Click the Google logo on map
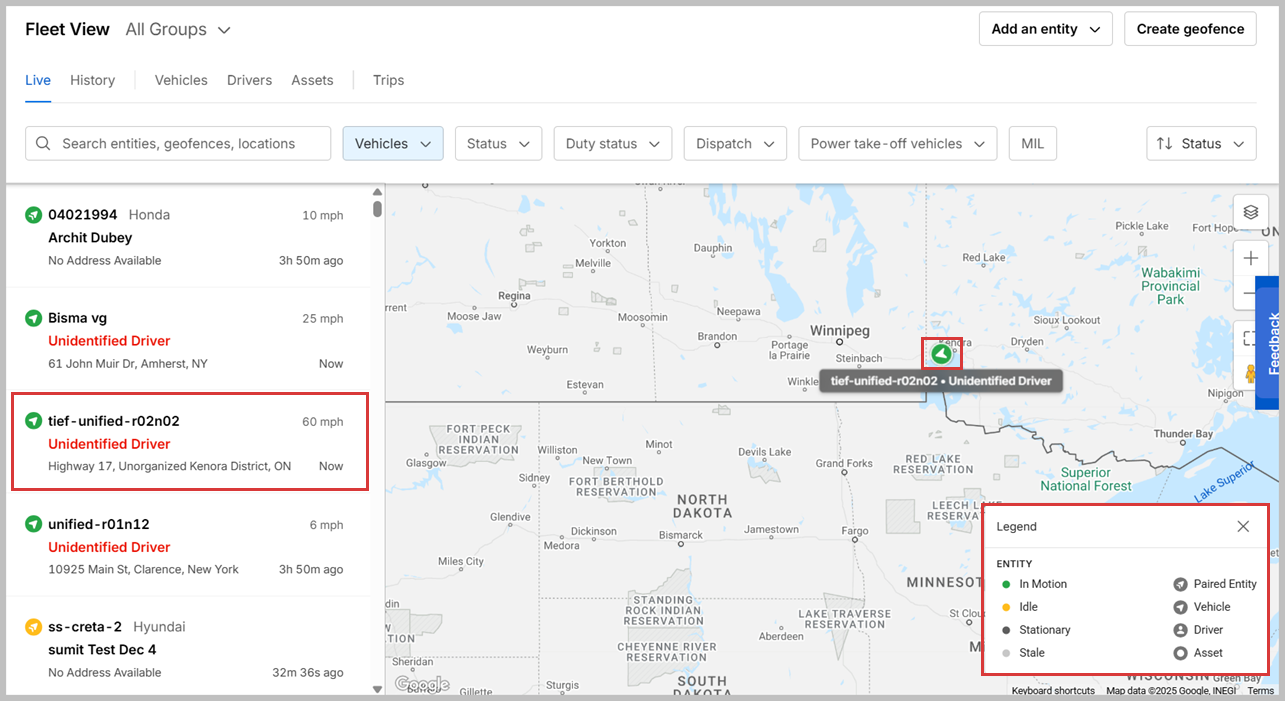 (422, 684)
